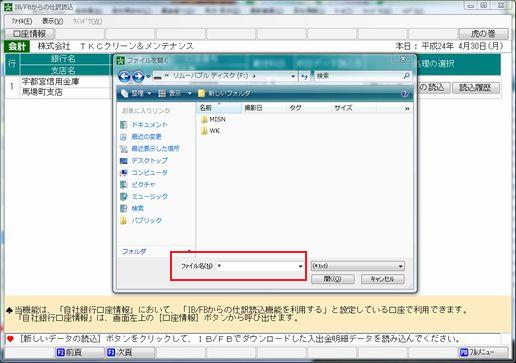The width and height of the screenshot is (516, 363).
Task: Click the 口座情報 button
Action: tap(29, 34)
